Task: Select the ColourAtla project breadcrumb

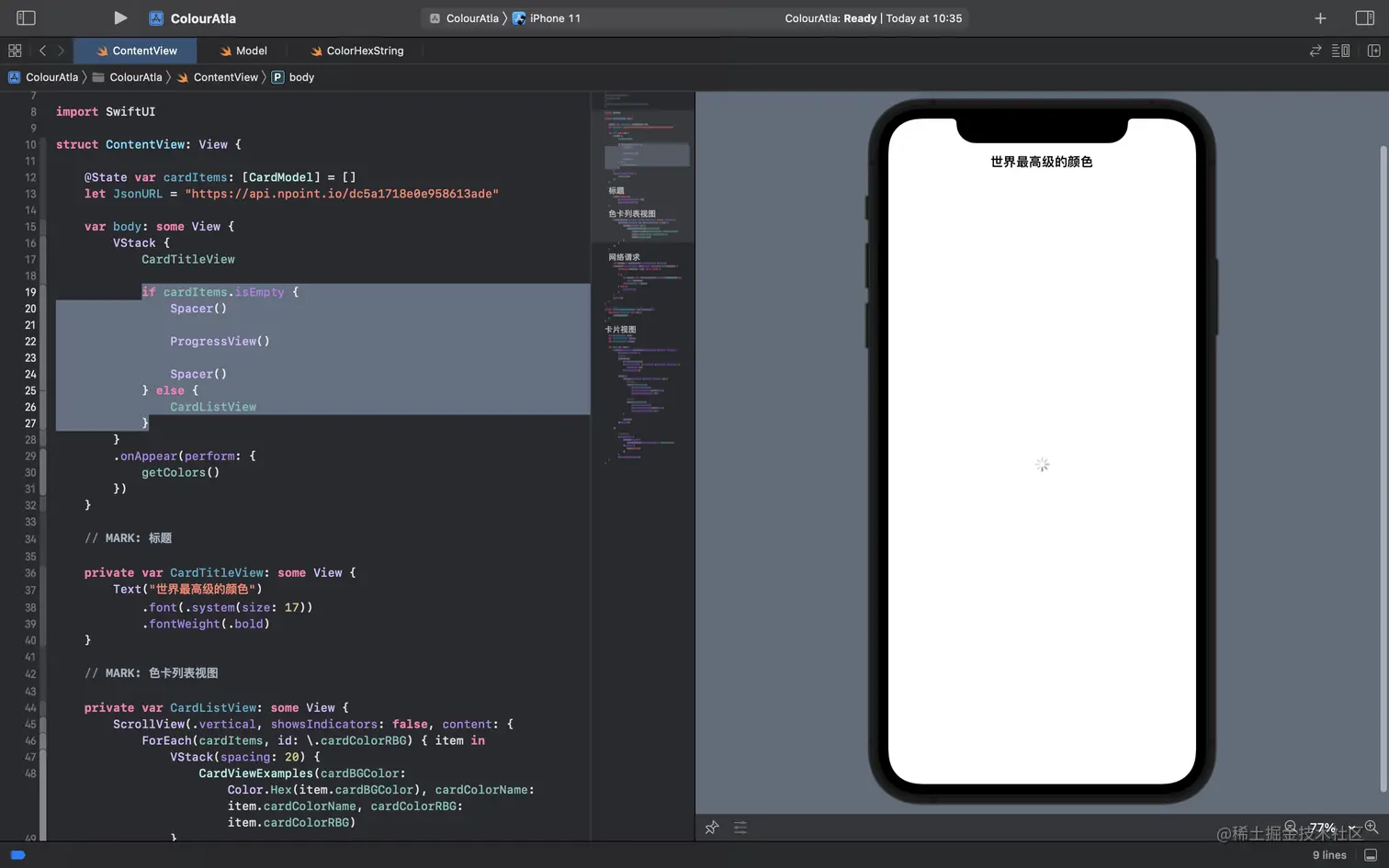Action: pos(43,77)
